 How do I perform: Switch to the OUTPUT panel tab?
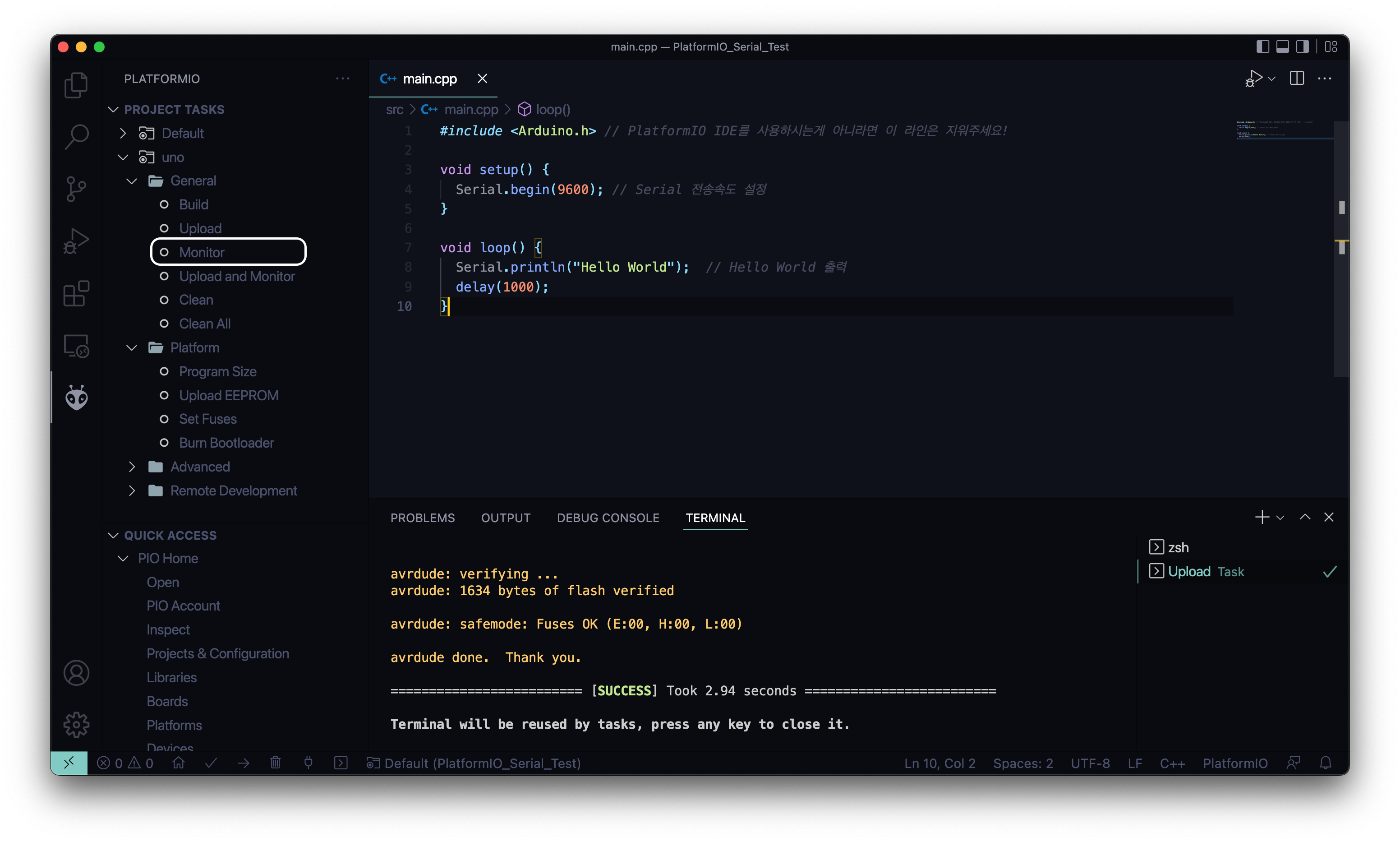point(505,518)
